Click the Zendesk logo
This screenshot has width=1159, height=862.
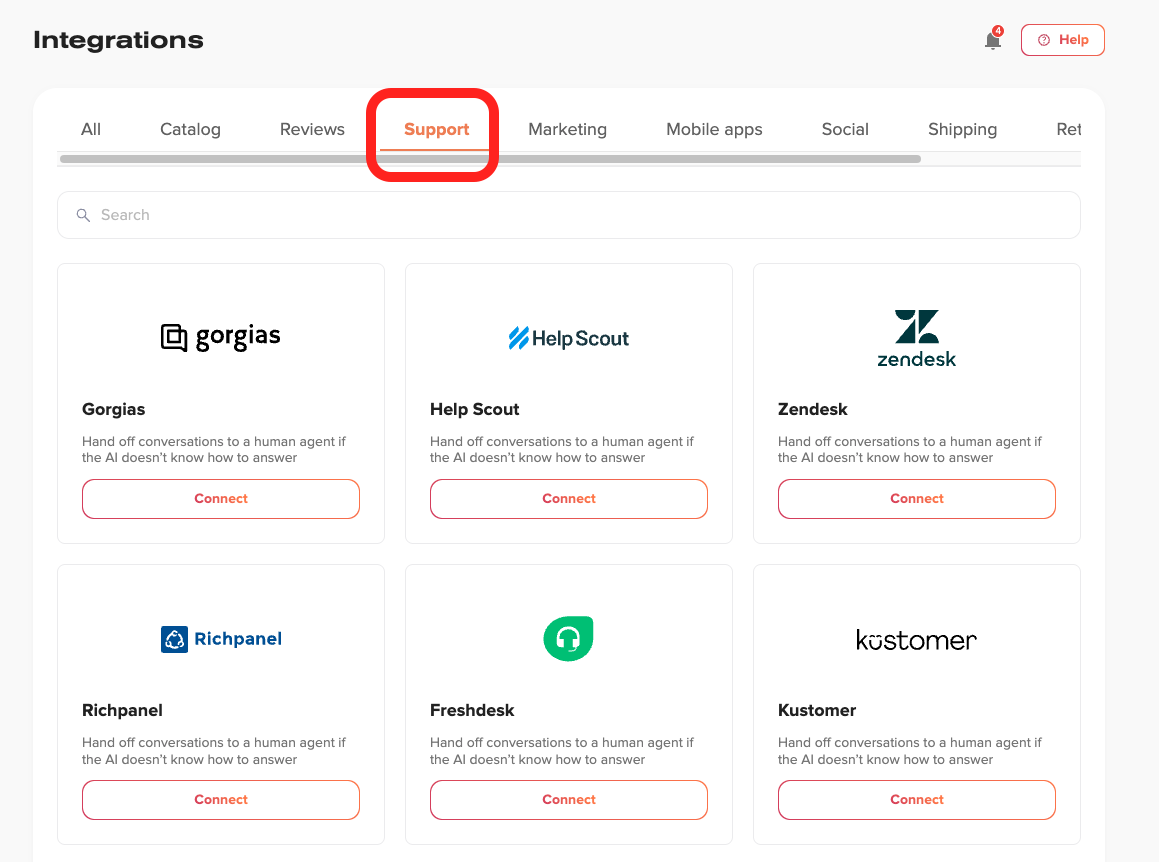point(917,339)
